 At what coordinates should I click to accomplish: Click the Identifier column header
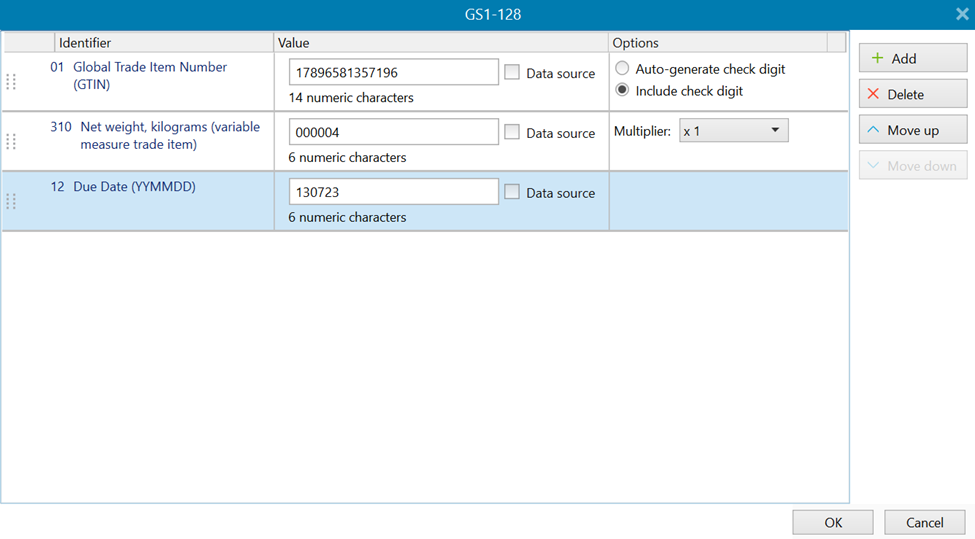point(164,42)
